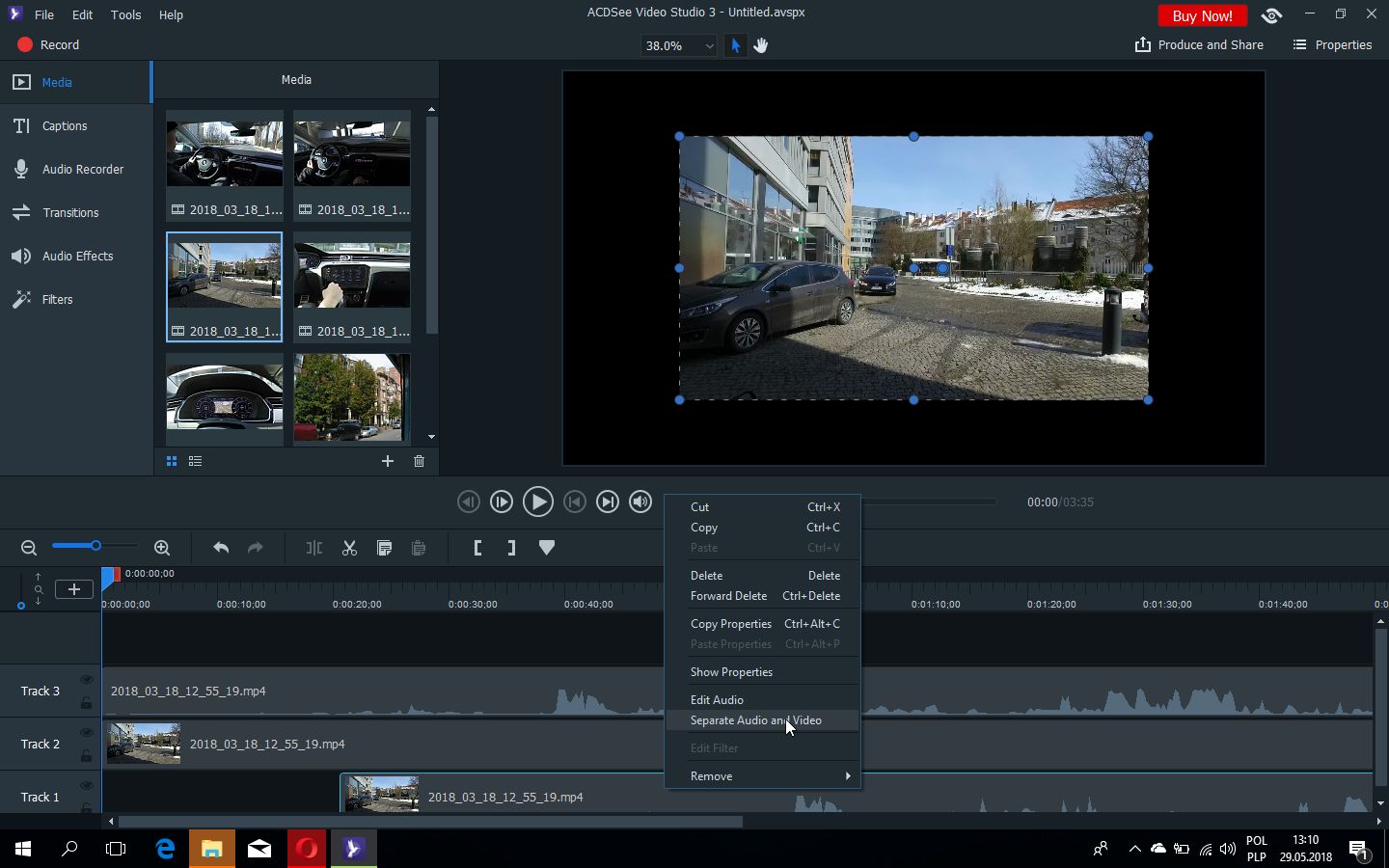Viewport: 1389px width, 868px height.
Task: Click the undo arrow in timeline toolbar
Action: click(221, 548)
